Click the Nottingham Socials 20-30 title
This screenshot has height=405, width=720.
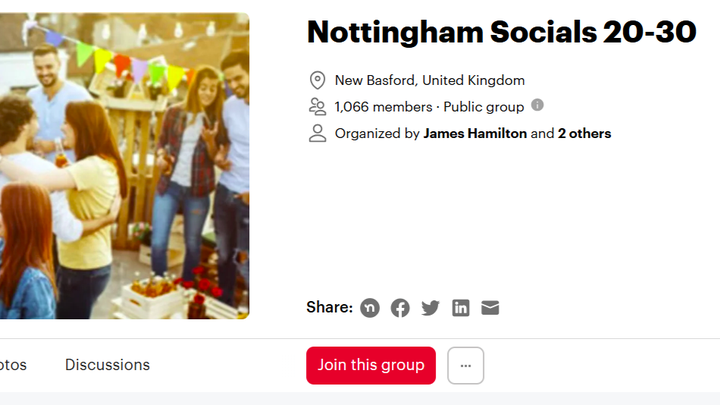[501, 32]
